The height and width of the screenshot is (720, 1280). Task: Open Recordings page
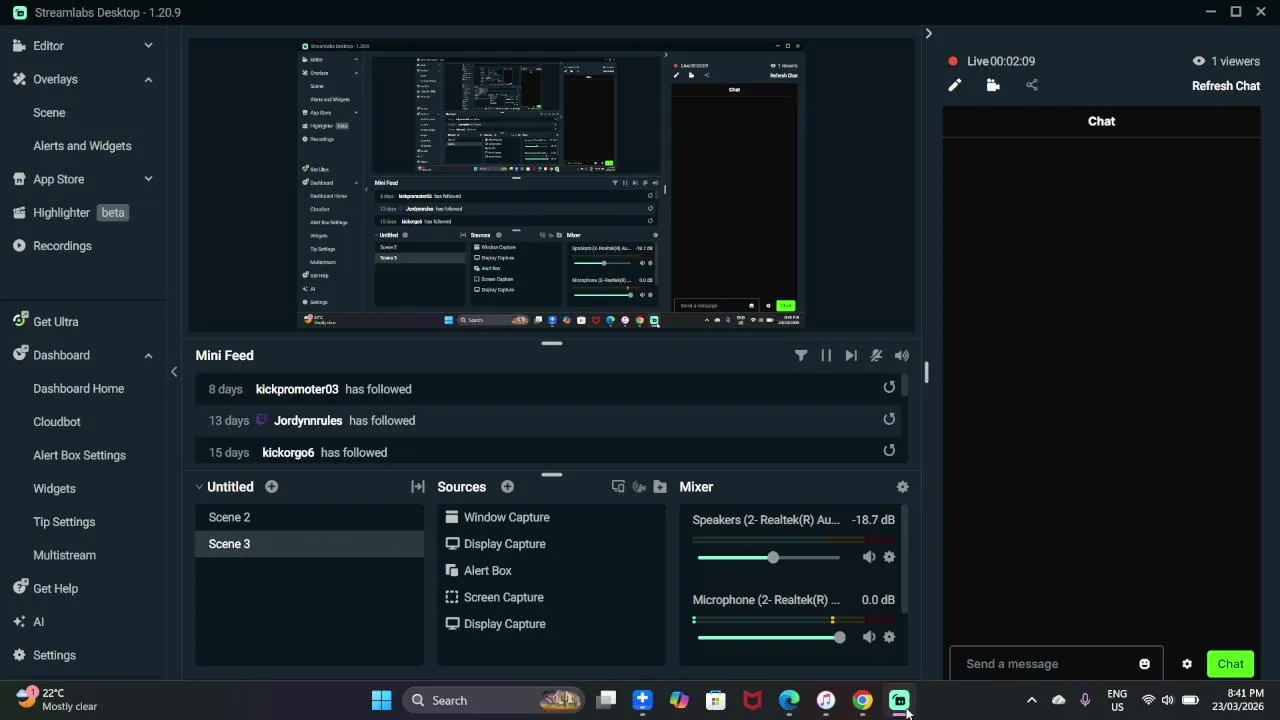tap(52, 246)
